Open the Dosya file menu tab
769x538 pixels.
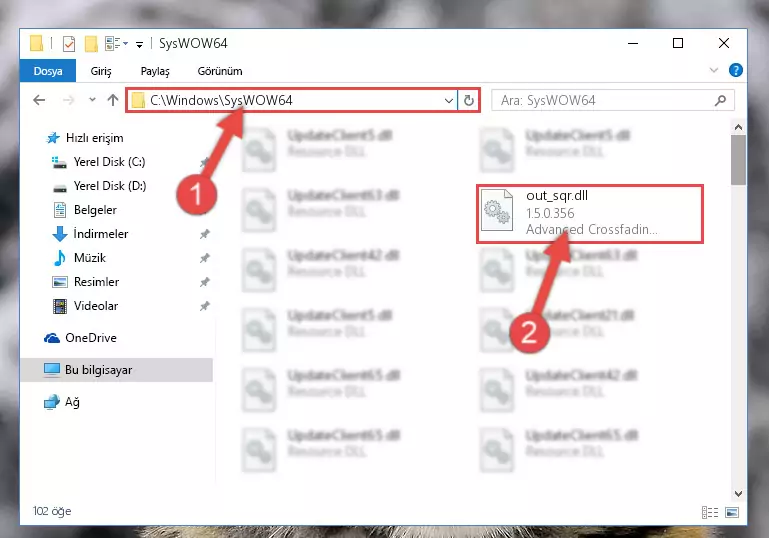pos(48,71)
